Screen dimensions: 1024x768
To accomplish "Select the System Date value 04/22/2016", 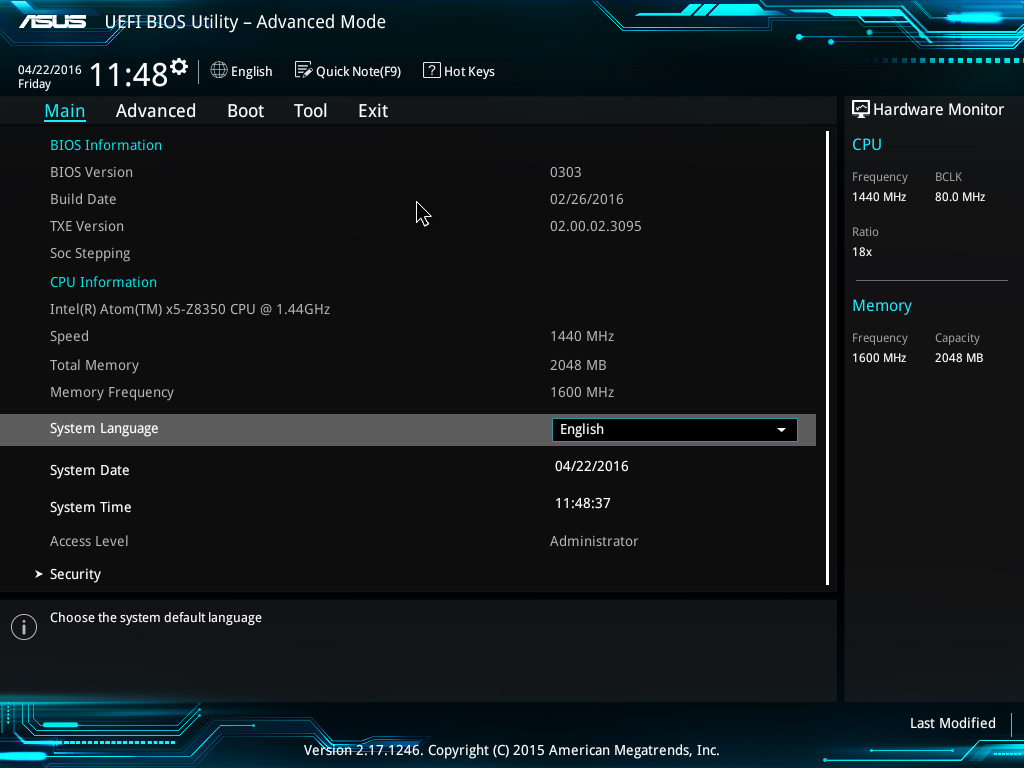I will coord(592,466).
